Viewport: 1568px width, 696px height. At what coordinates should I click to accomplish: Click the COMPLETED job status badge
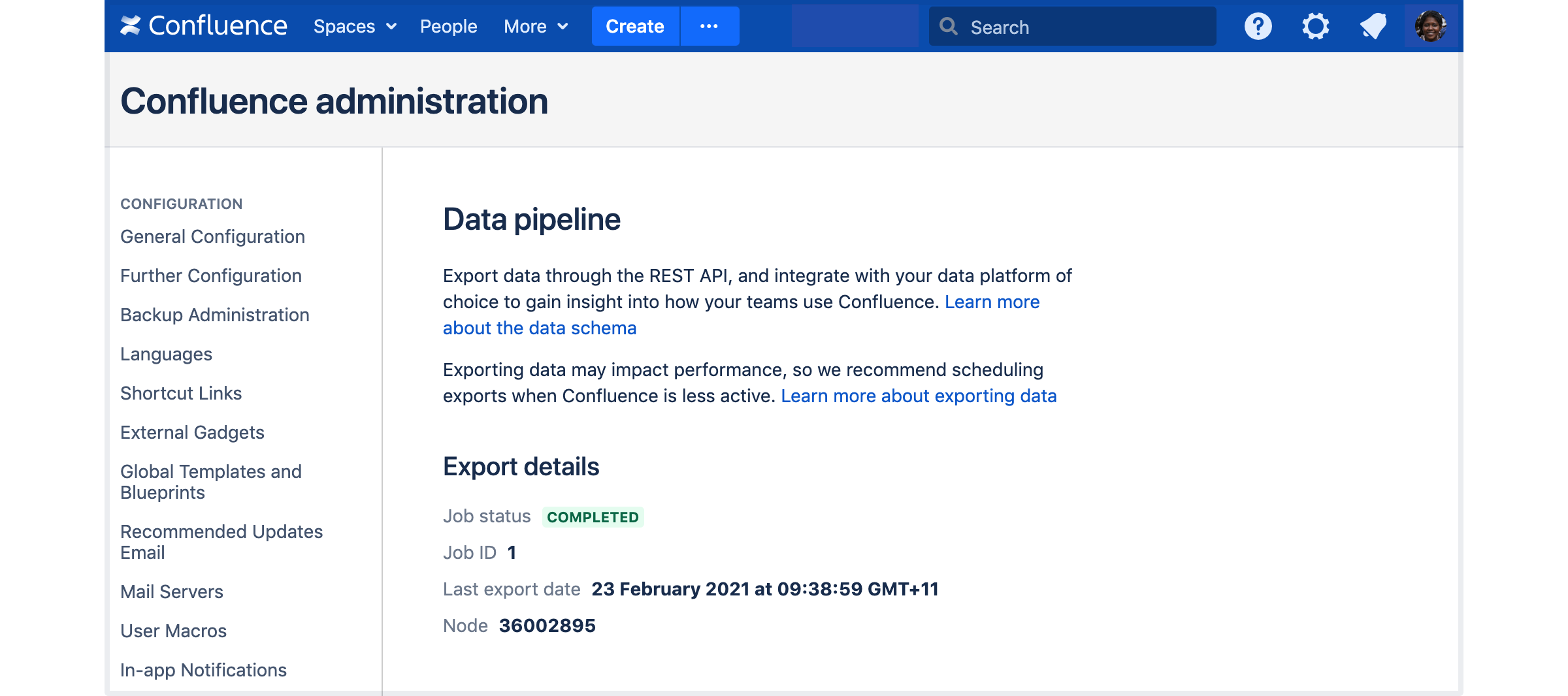(x=593, y=517)
